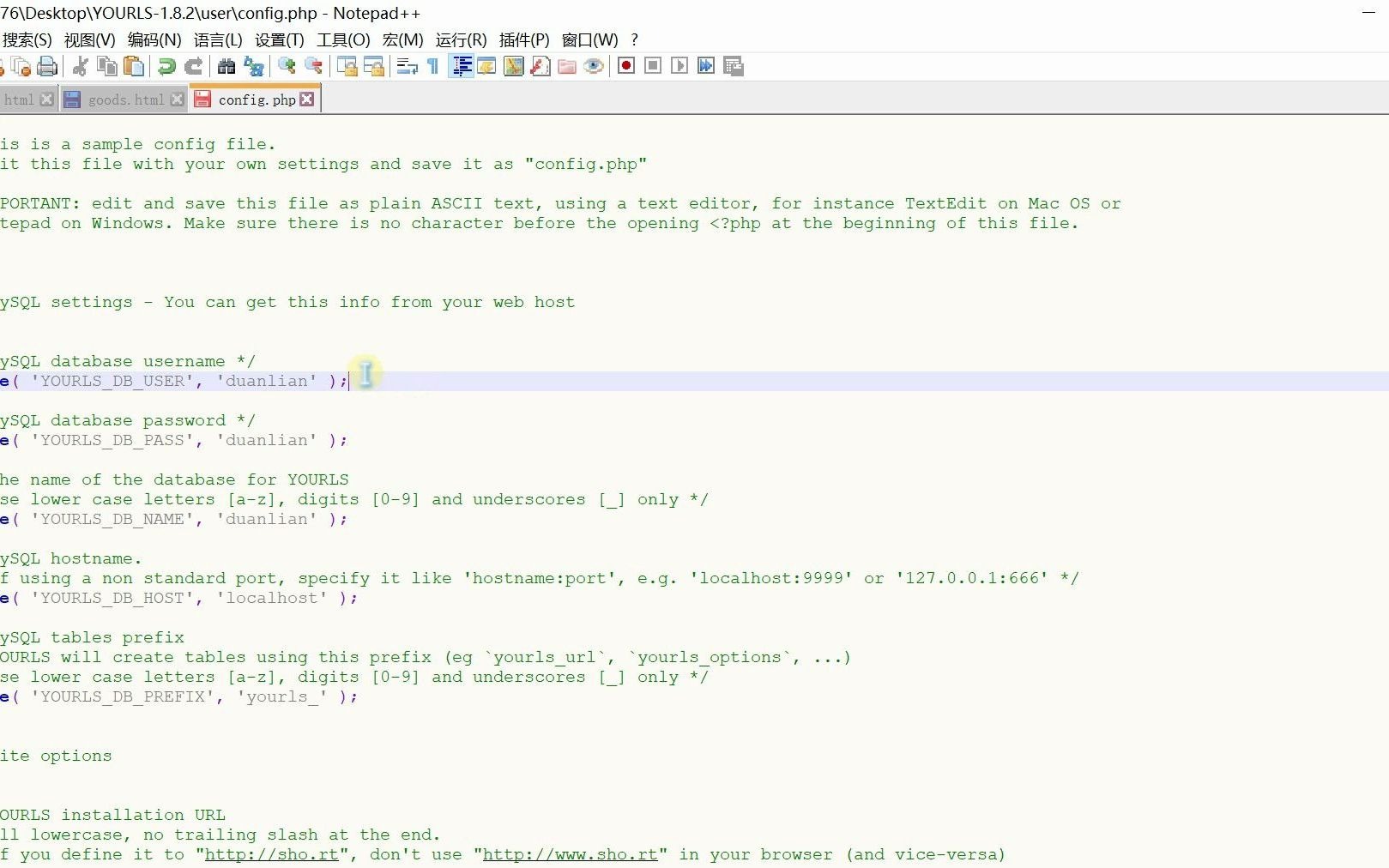Stop macro recording square icon
The image size is (1389, 868).
(653, 66)
